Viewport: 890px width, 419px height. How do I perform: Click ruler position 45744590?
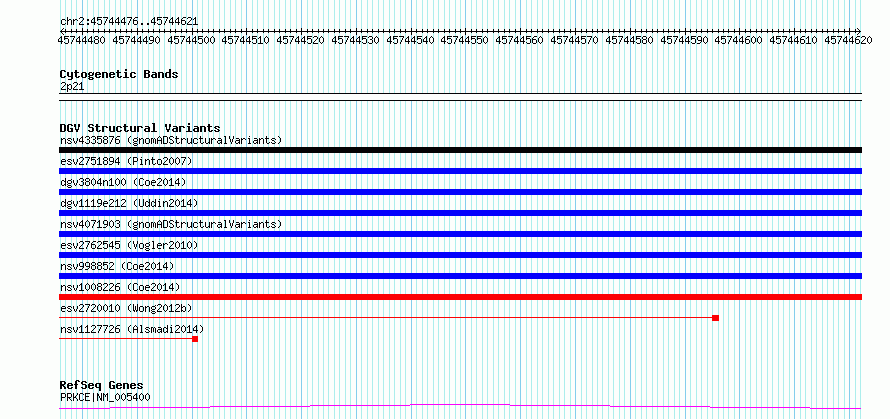pos(685,40)
